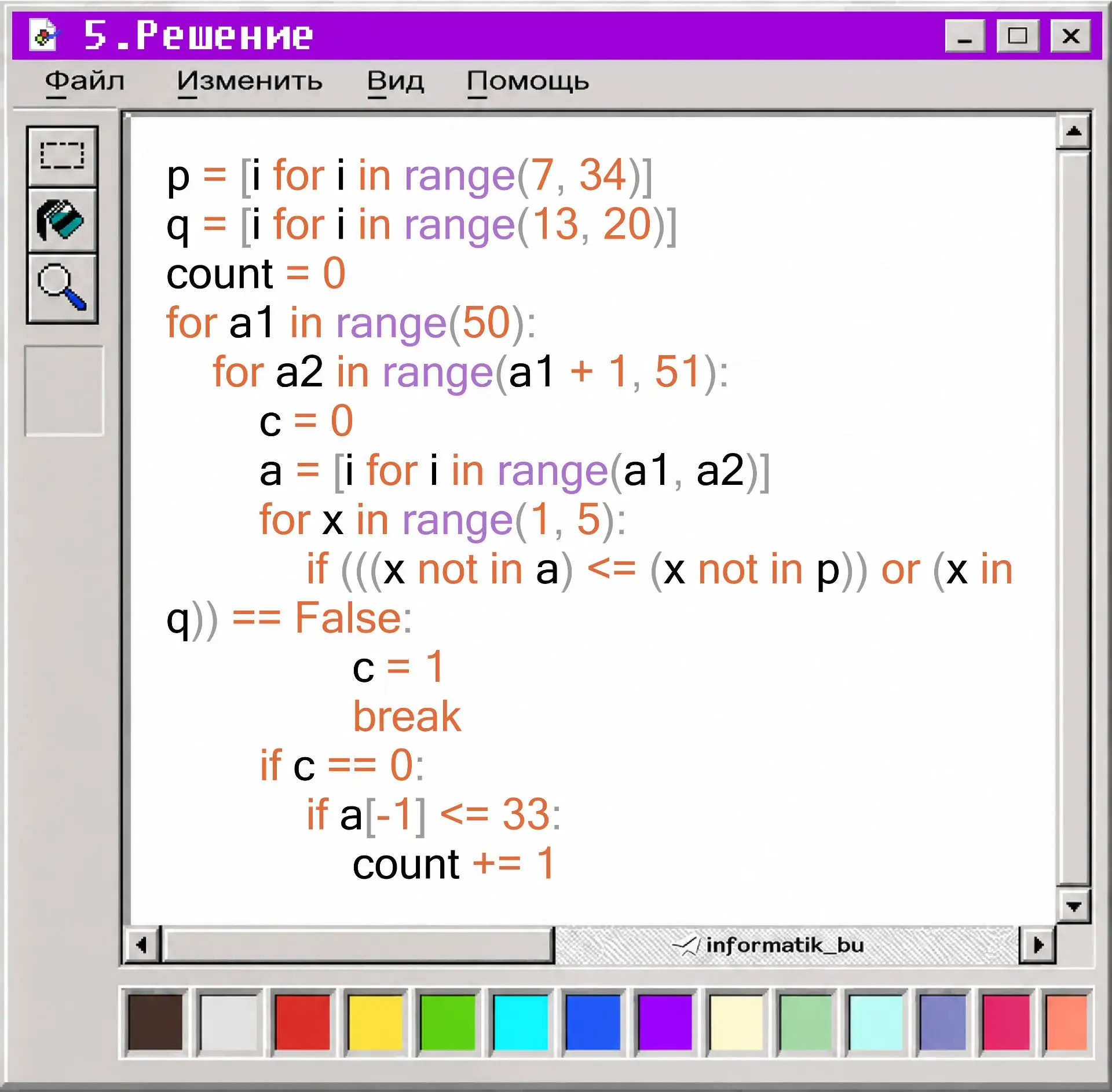Click the horizontal scrollbar left arrow

[x=142, y=945]
